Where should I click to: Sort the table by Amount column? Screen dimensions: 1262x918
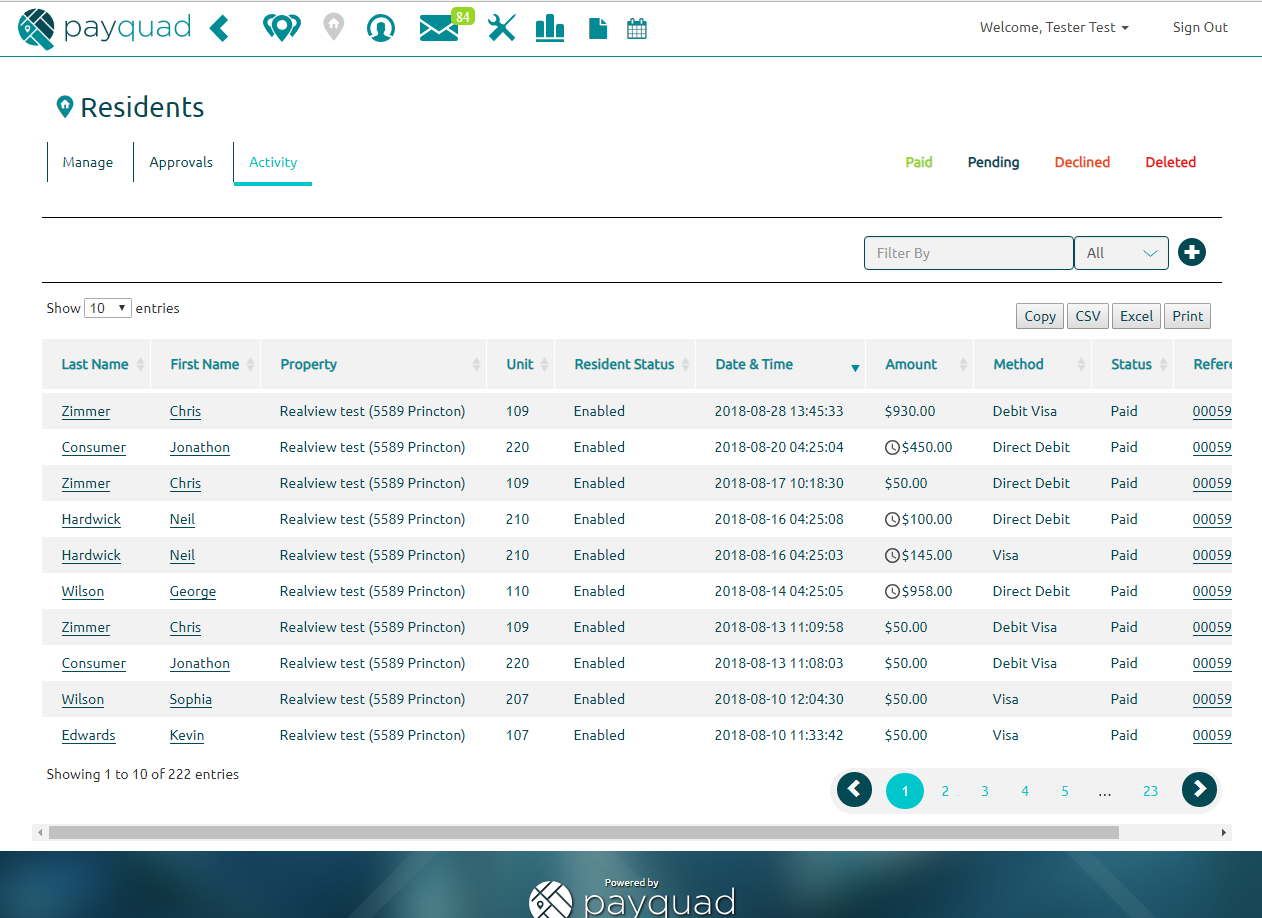(x=910, y=364)
